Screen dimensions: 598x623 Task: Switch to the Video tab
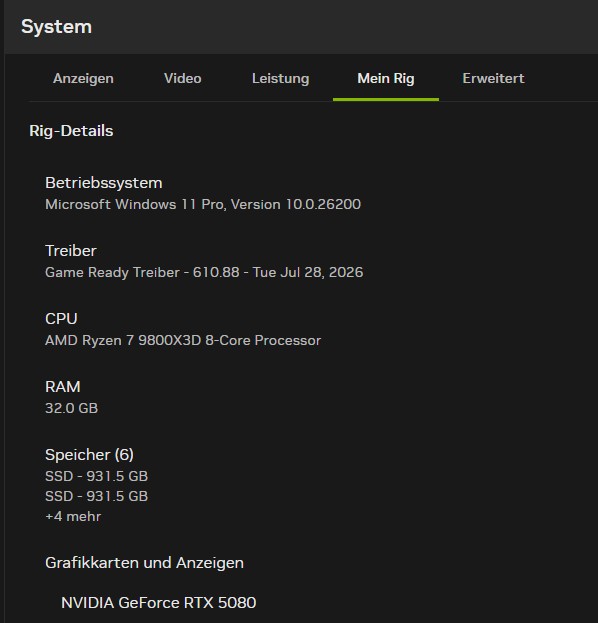click(x=183, y=78)
